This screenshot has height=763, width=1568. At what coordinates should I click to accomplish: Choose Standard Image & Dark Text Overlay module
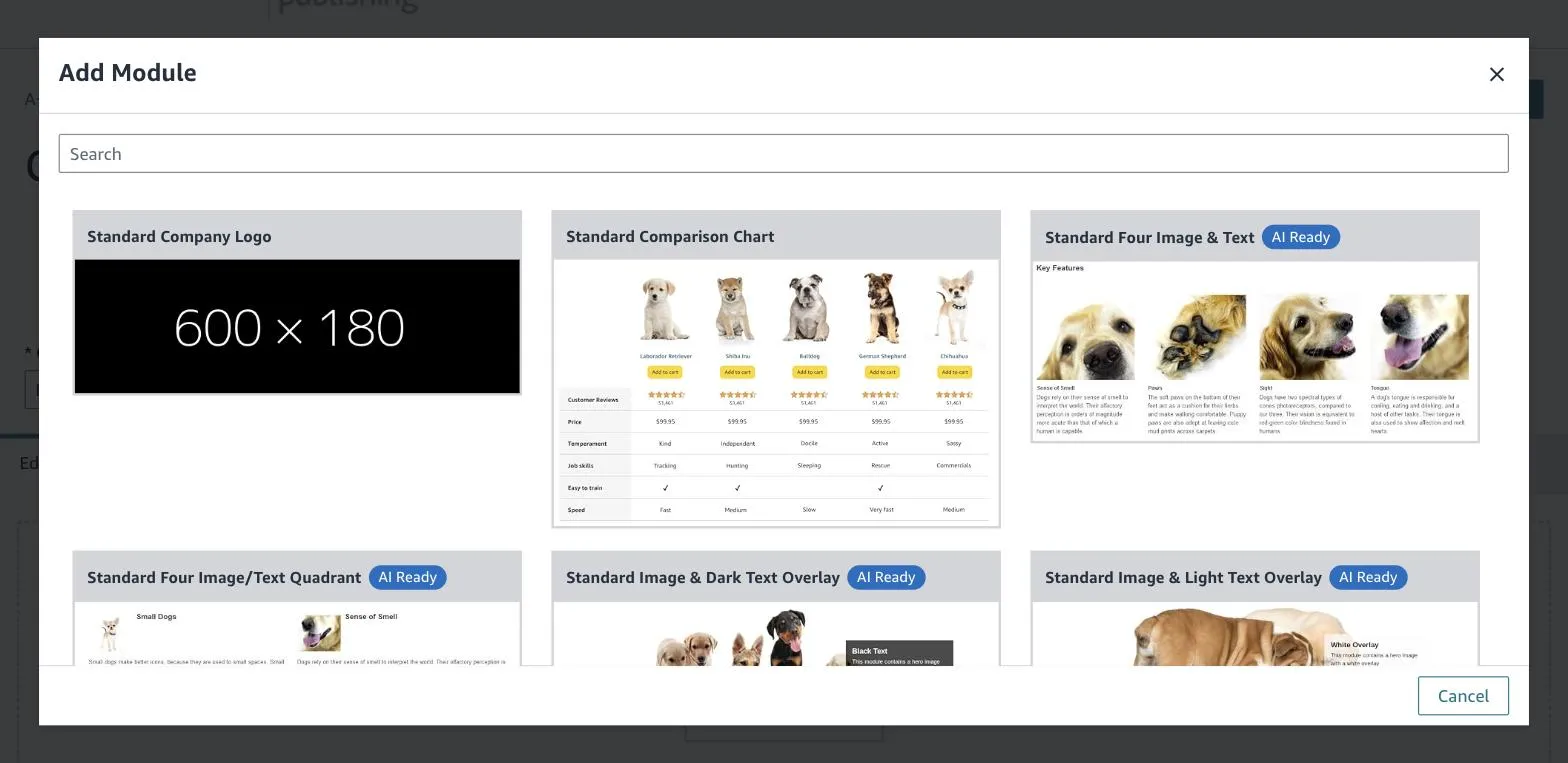tap(776, 608)
